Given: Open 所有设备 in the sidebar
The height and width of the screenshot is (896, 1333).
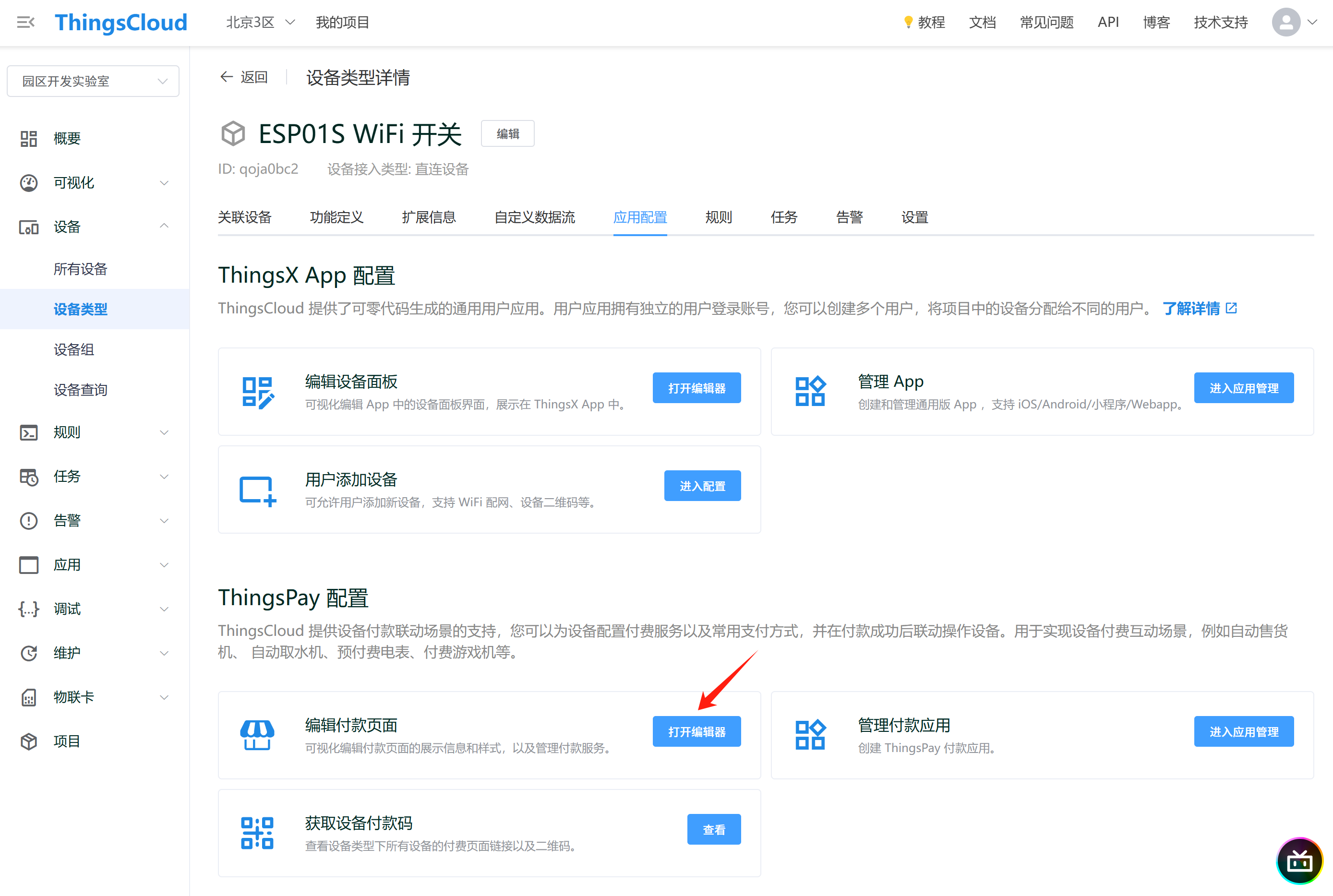Looking at the screenshot, I should click(94, 269).
